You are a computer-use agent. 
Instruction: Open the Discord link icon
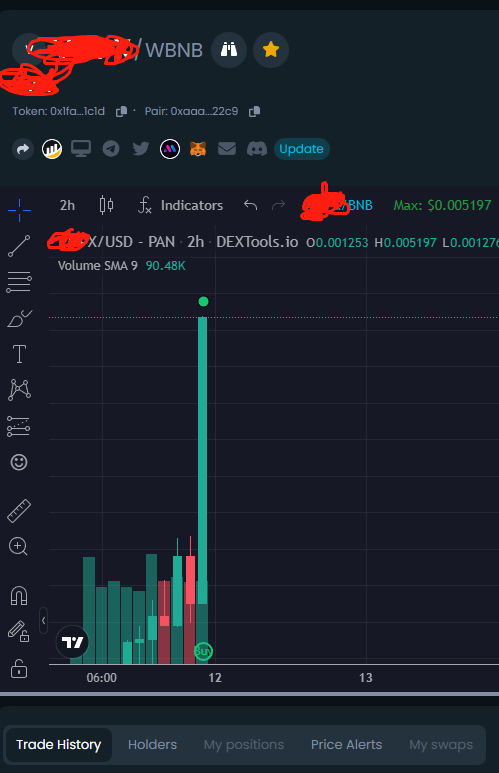click(257, 148)
